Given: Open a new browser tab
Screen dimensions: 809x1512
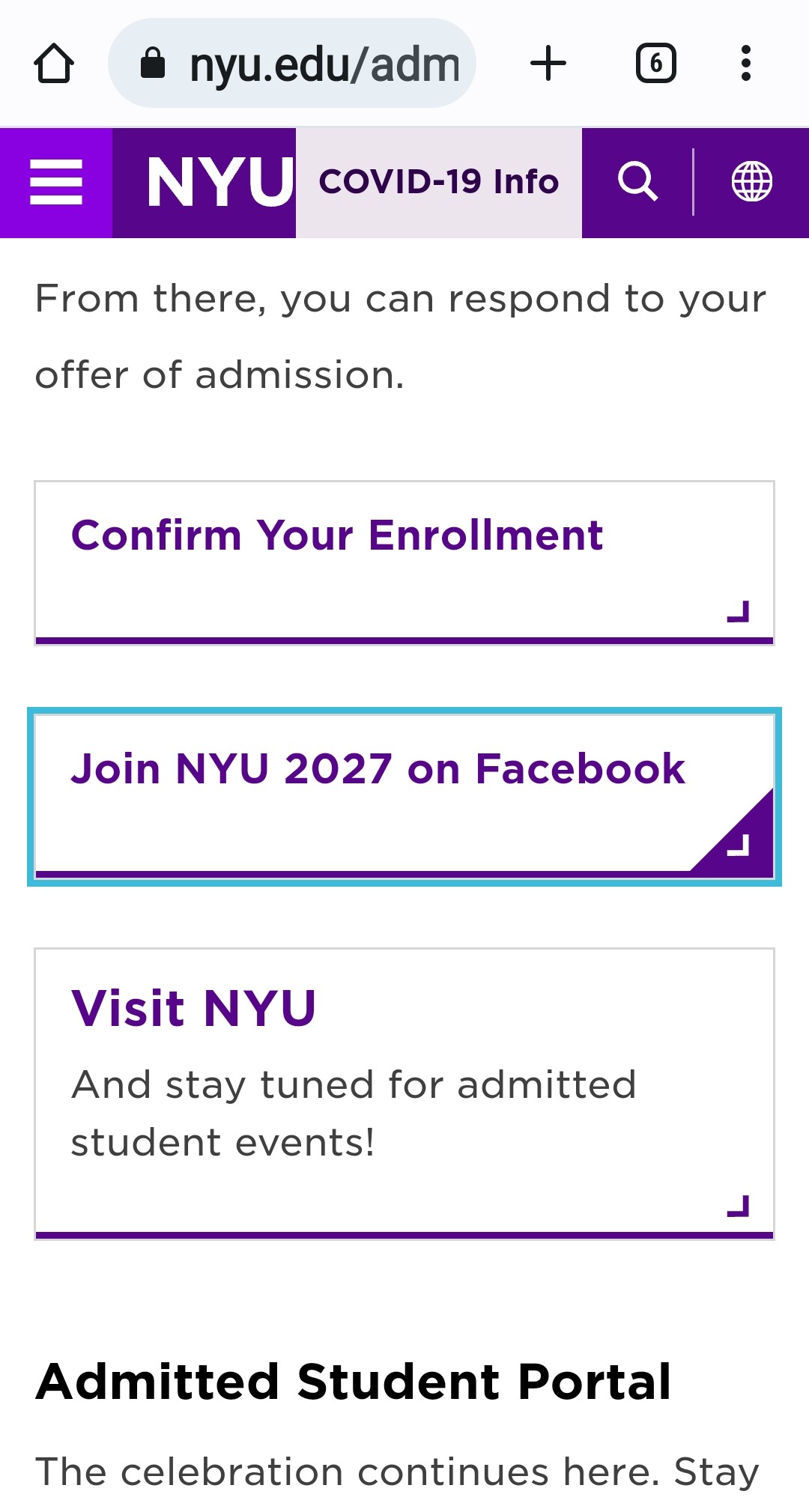Looking at the screenshot, I should [x=548, y=64].
